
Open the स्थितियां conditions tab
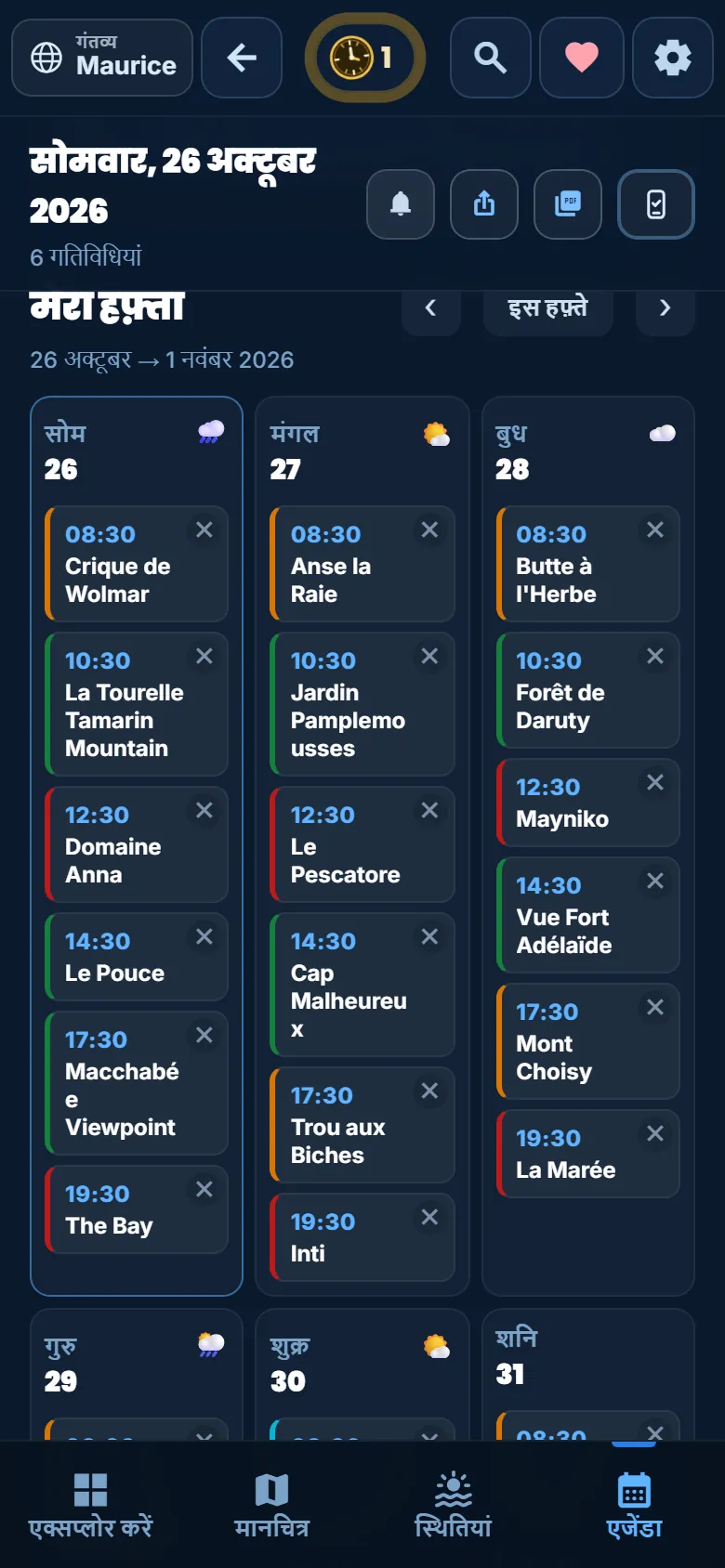pyautogui.click(x=454, y=1505)
